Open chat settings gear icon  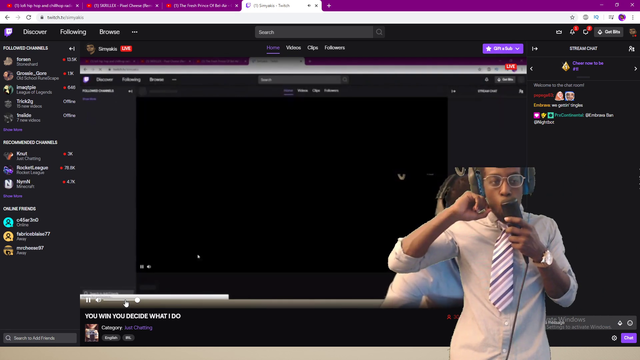tap(614, 338)
